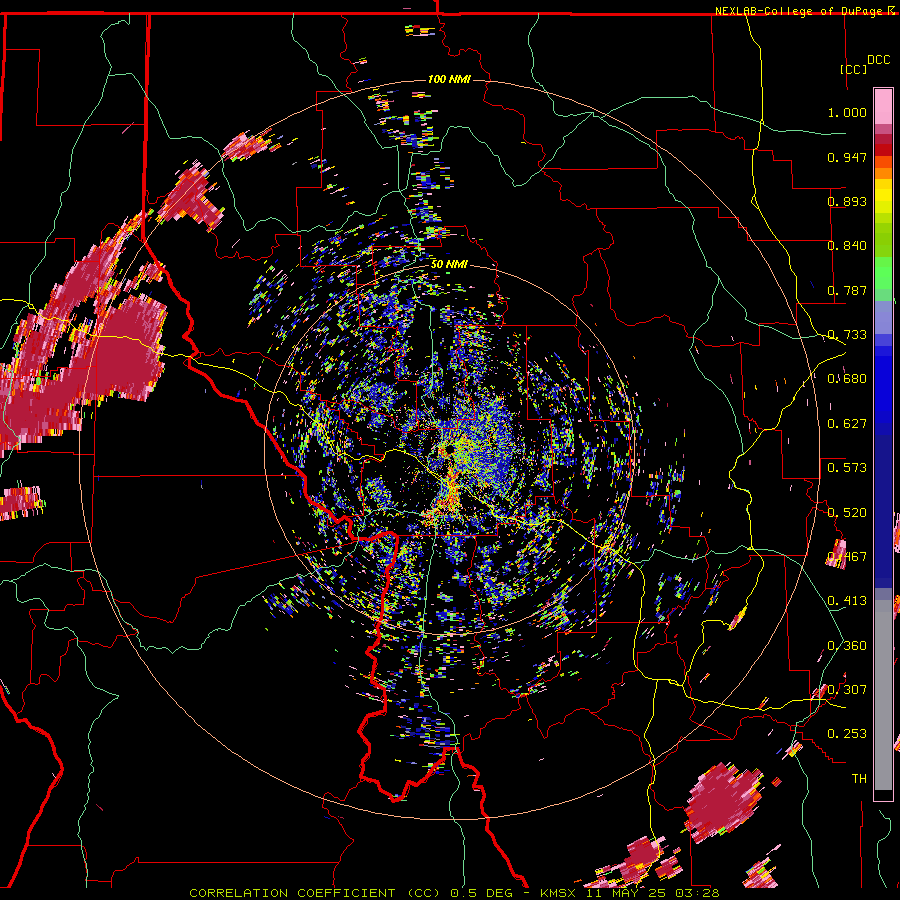Click the 0.360 scale value
This screenshot has width=900, height=900.
847,646
